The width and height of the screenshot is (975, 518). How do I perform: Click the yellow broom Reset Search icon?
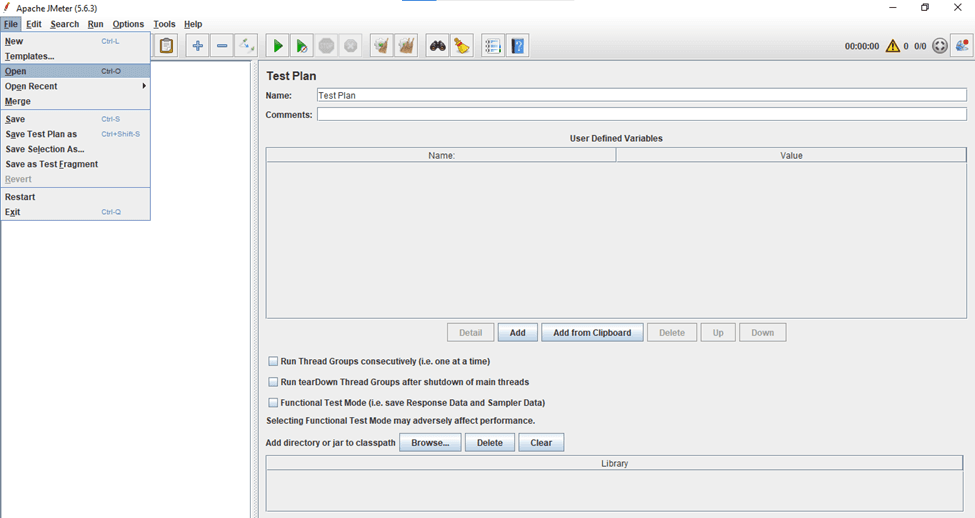point(461,45)
